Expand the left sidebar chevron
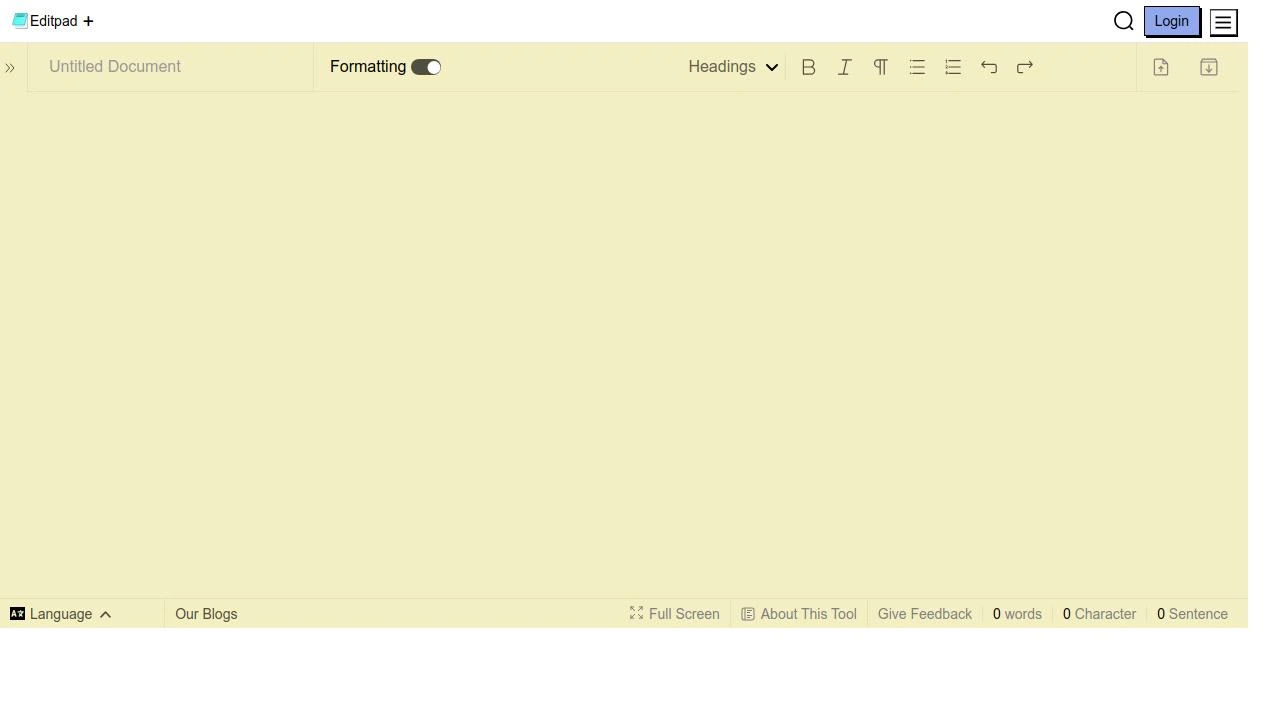Screen dimensions: 1280x720 click(x=10, y=68)
